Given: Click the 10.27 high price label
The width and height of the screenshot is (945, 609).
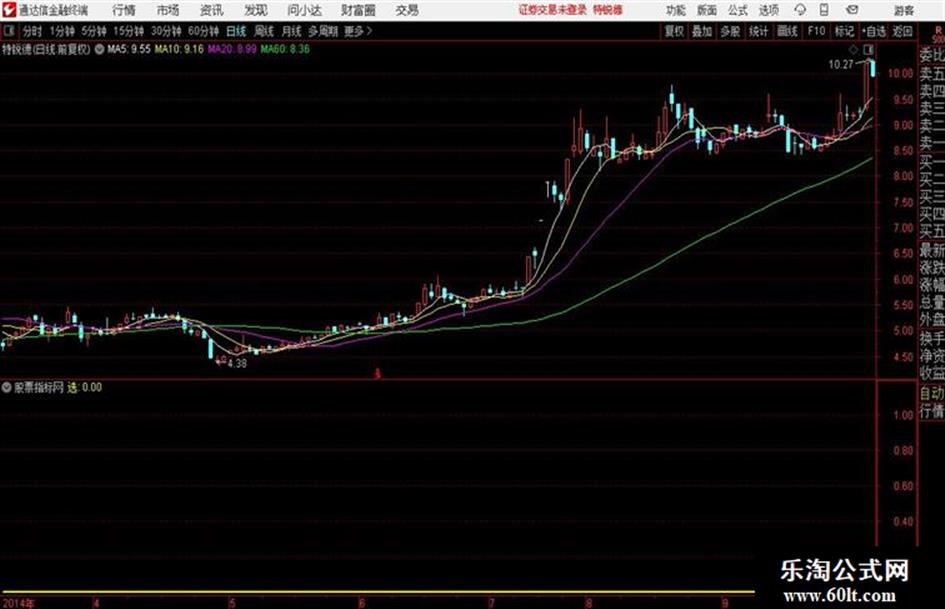Looking at the screenshot, I should [841, 65].
